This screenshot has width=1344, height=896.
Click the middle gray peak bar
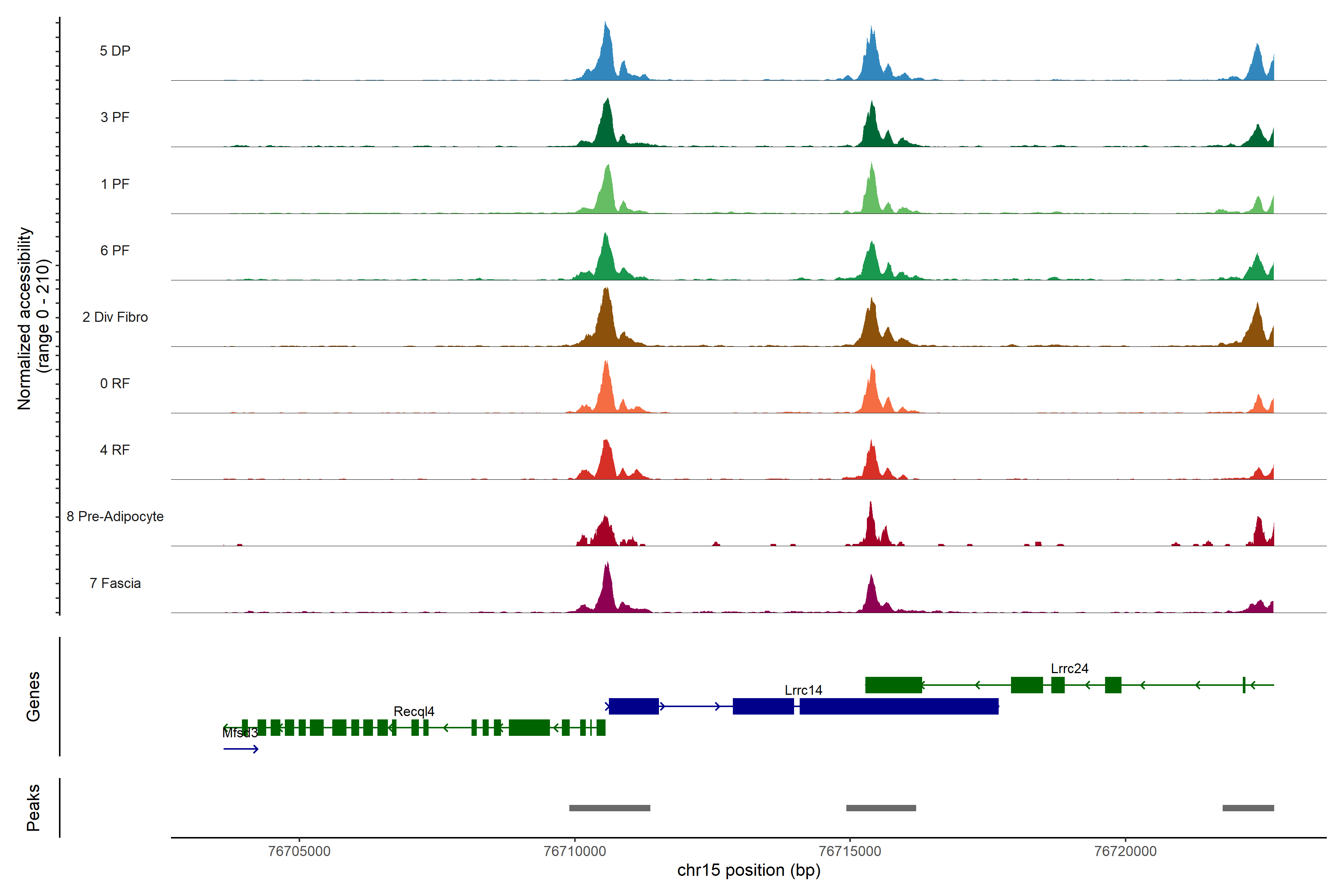click(881, 808)
